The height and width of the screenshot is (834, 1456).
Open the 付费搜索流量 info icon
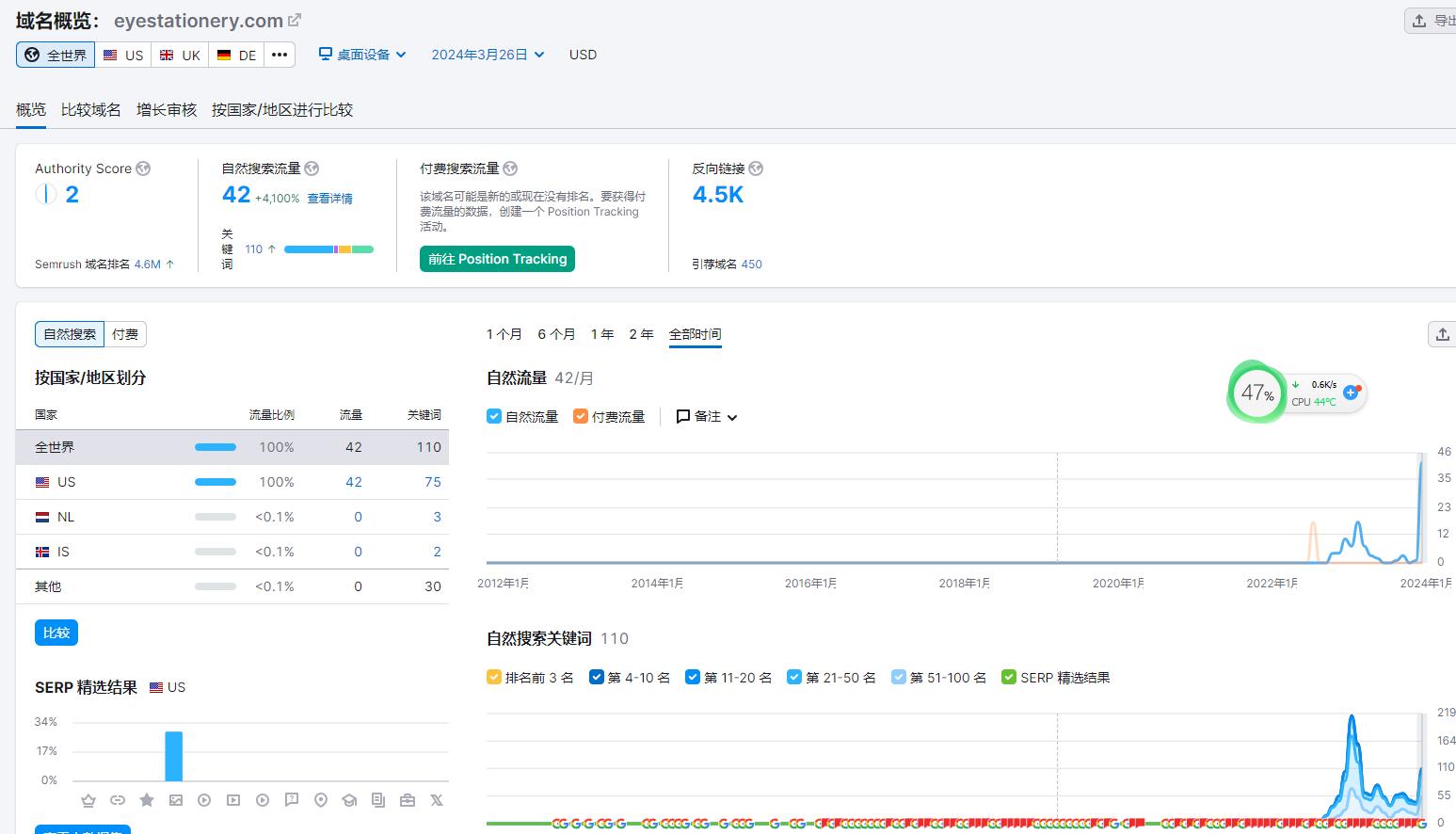(510, 168)
